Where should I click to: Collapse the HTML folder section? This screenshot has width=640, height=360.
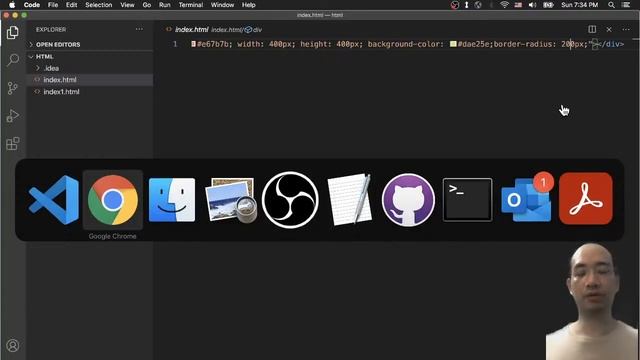tap(90, 56)
